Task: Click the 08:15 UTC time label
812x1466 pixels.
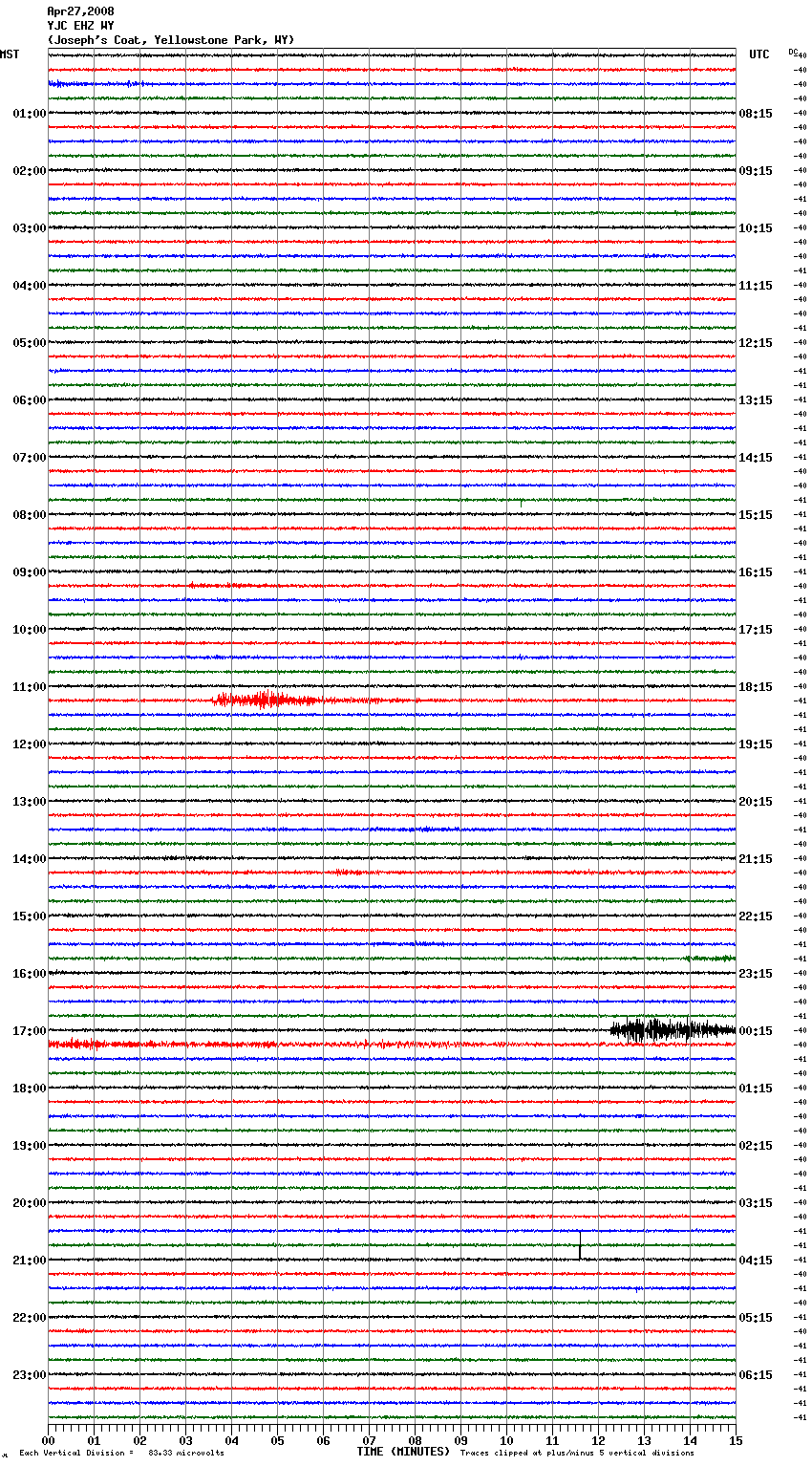Action: 756,114
